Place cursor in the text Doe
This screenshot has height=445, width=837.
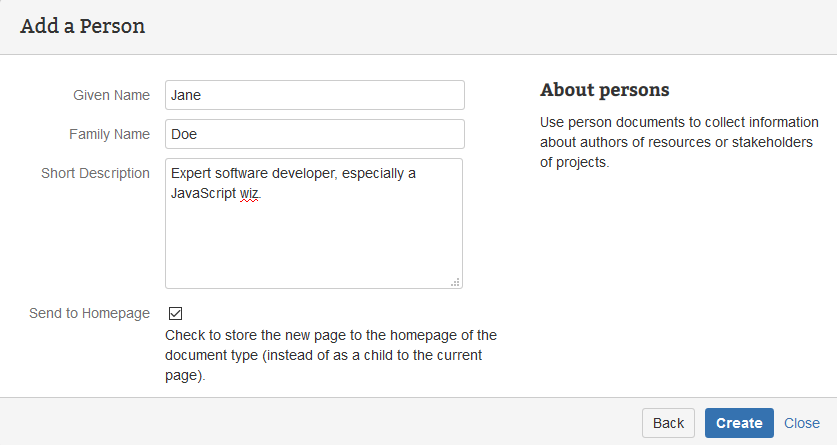point(184,134)
